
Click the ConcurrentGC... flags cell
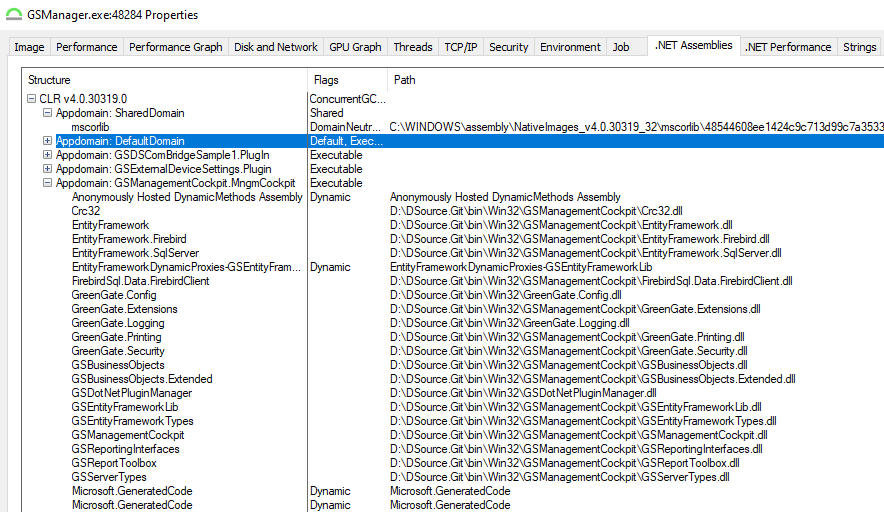pos(347,99)
